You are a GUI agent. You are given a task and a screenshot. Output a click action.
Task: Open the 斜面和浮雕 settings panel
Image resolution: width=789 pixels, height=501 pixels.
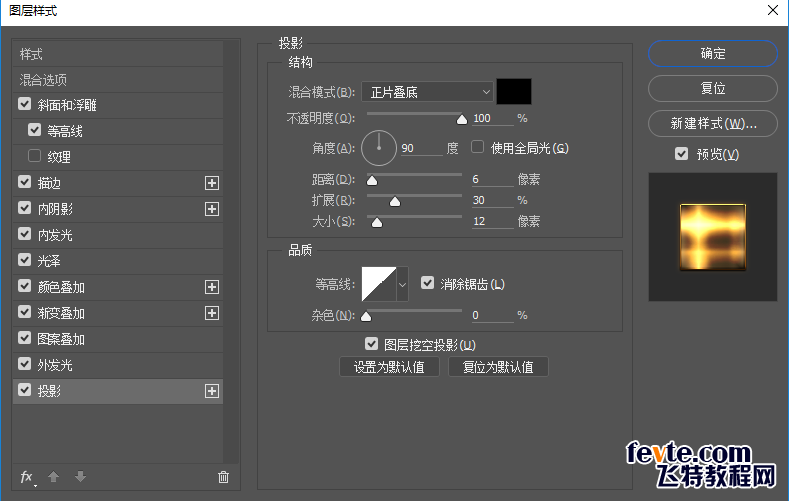pyautogui.click(x=66, y=105)
